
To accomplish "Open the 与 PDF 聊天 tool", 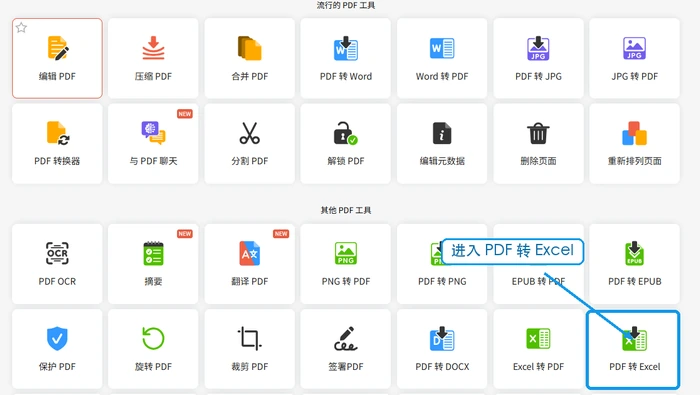I will pyautogui.click(x=153, y=144).
